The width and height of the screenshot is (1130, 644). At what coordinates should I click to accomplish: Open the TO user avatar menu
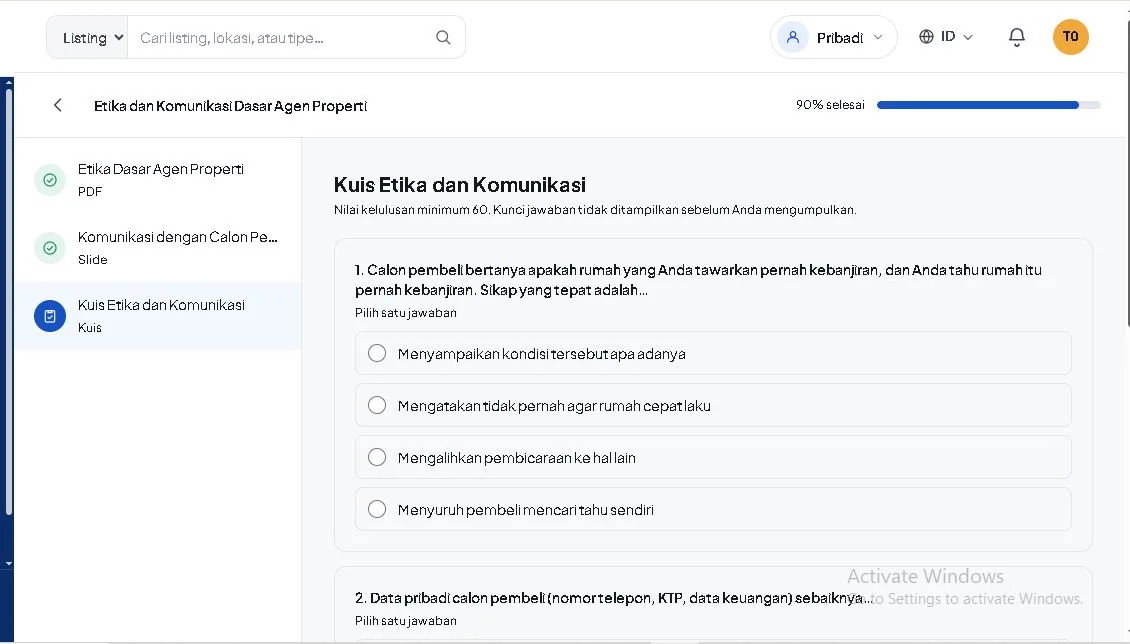[1070, 37]
